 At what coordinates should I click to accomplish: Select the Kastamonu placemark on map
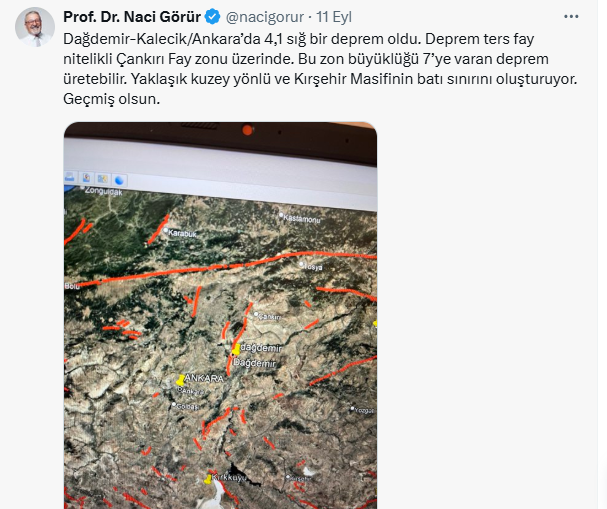(300, 218)
